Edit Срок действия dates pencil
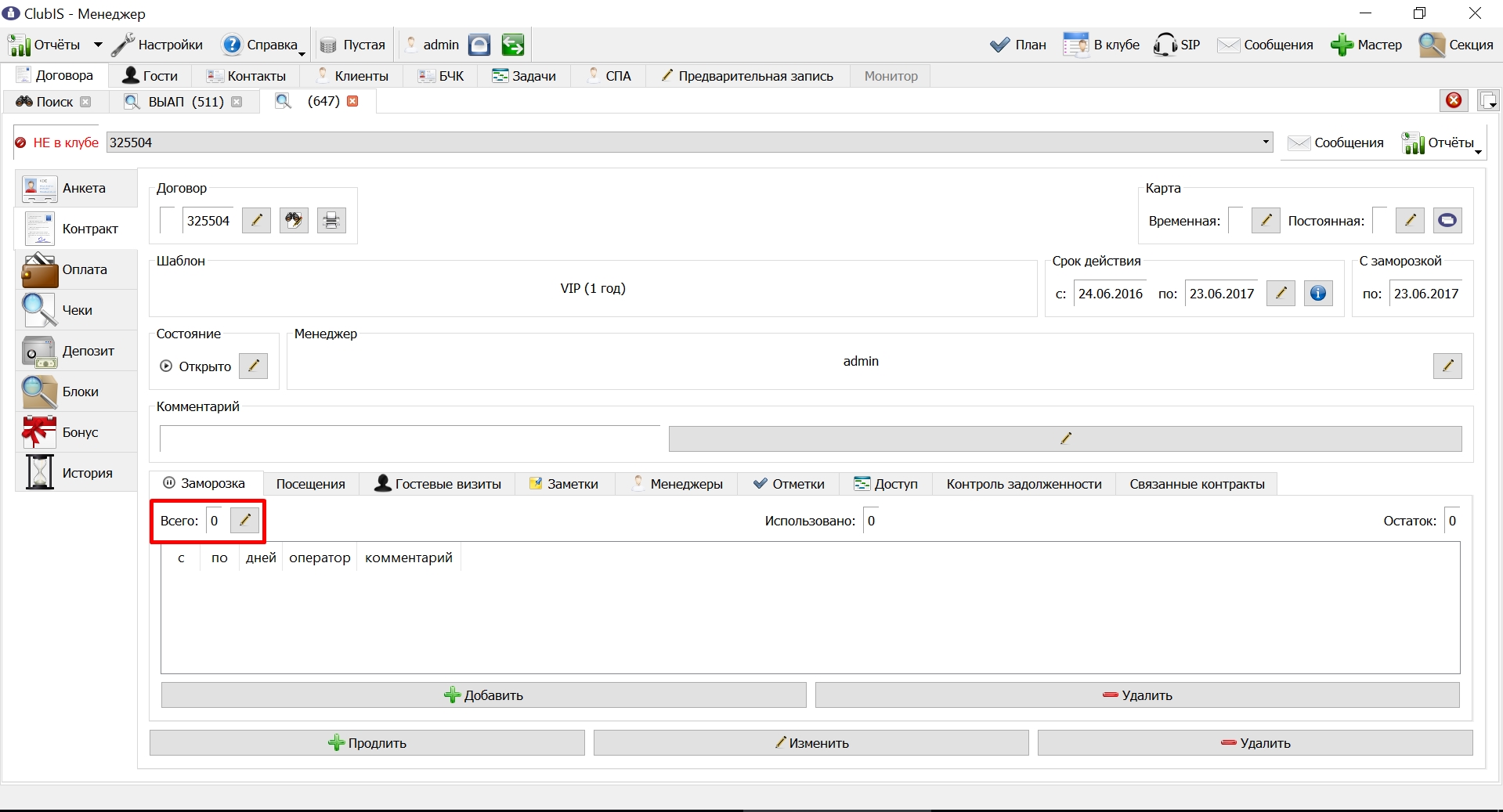 pos(1281,294)
